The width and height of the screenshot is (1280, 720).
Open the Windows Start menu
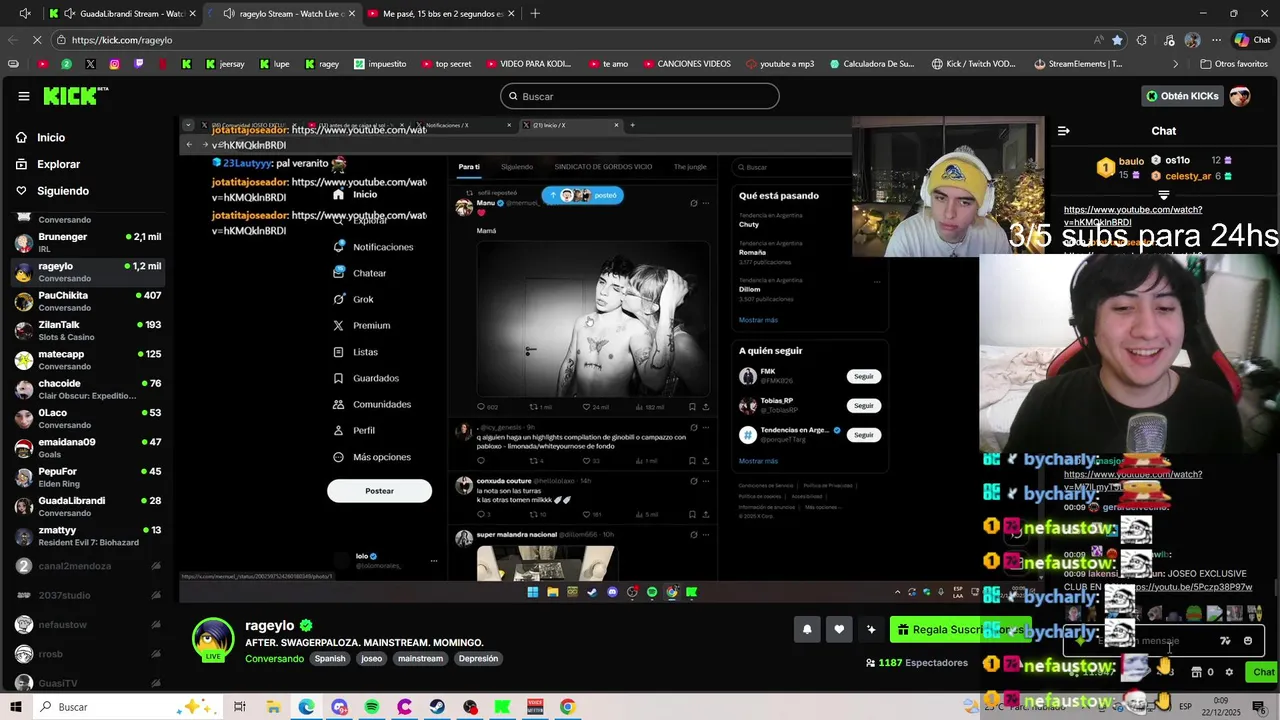(15, 707)
